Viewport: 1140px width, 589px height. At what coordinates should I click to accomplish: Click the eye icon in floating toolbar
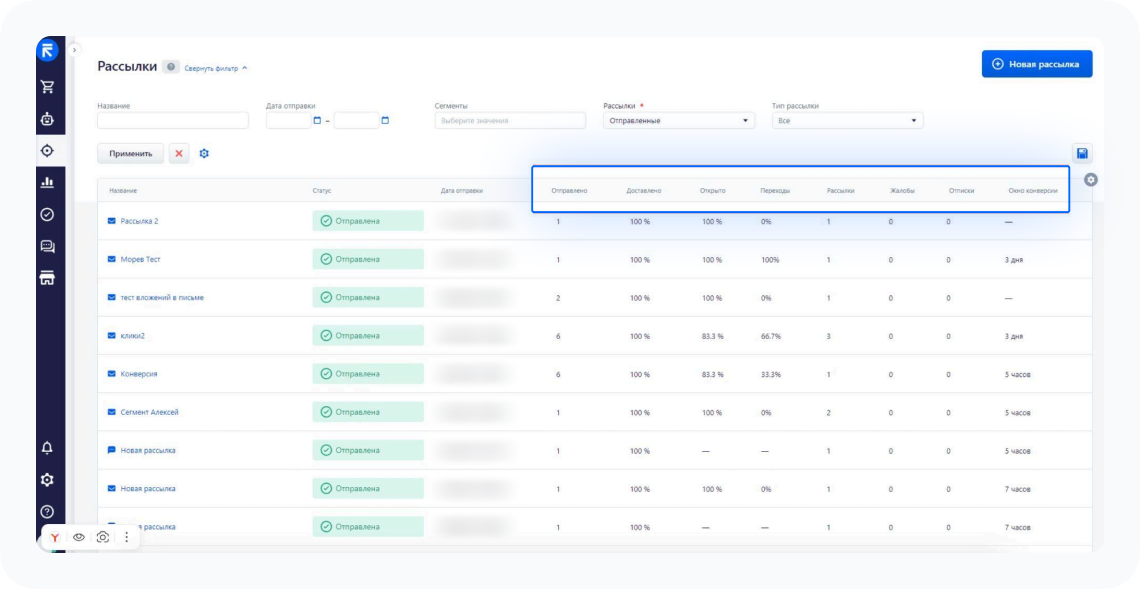[79, 537]
